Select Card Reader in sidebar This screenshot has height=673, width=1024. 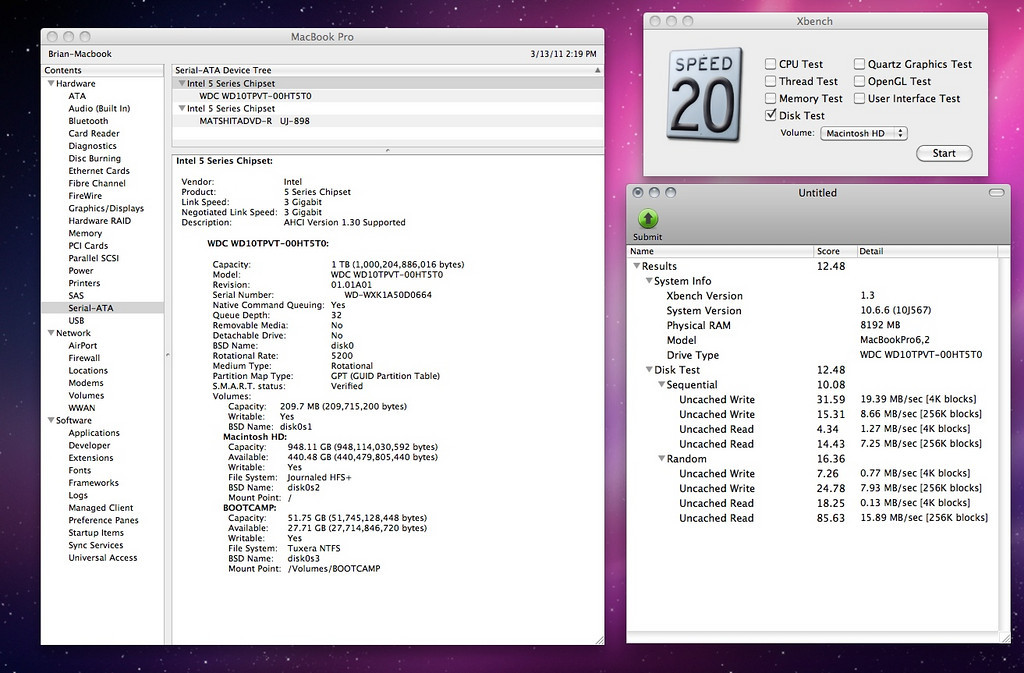(94, 133)
